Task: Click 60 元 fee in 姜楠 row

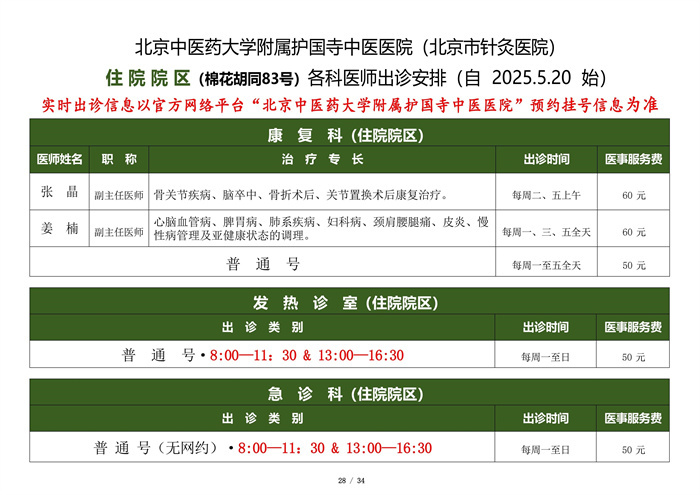Action: pos(633,232)
